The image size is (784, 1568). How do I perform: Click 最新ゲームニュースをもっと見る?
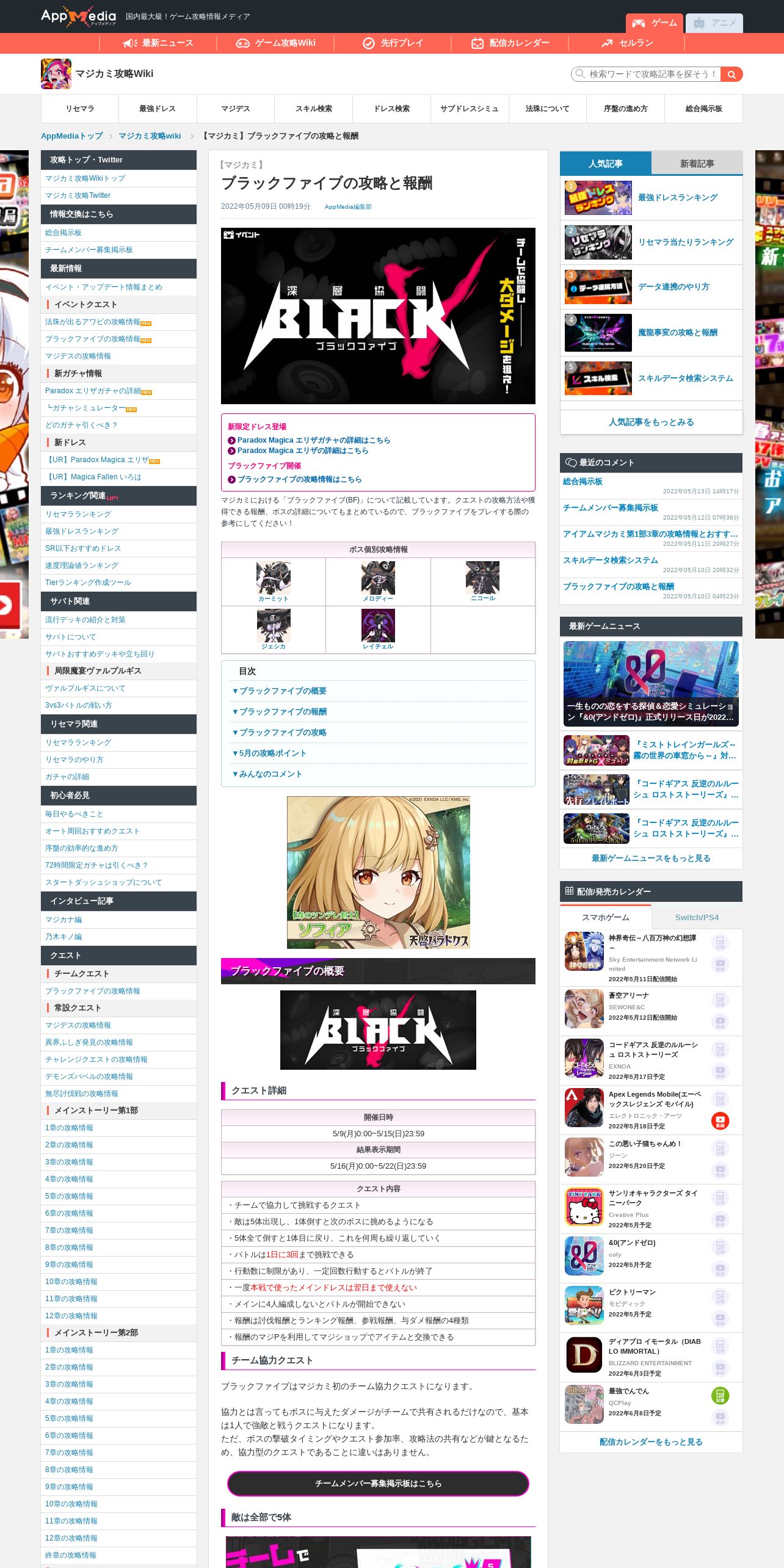pos(651,858)
